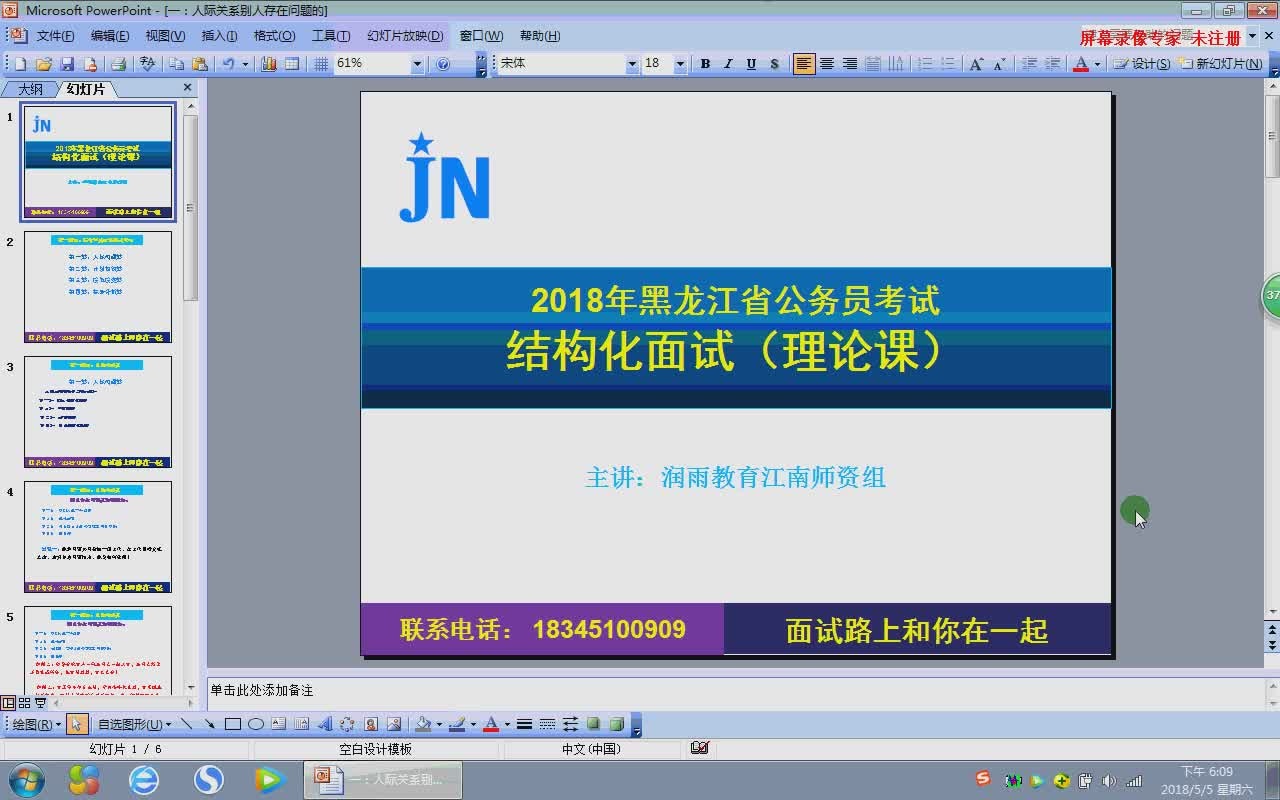This screenshot has height=800, width=1280.
Task: Open the 插入(I) menu
Action: (220, 36)
